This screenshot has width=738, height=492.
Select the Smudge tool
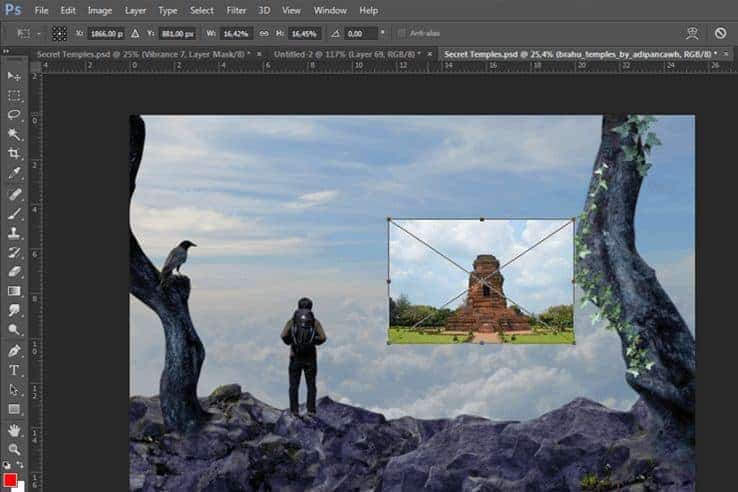(x=14, y=310)
